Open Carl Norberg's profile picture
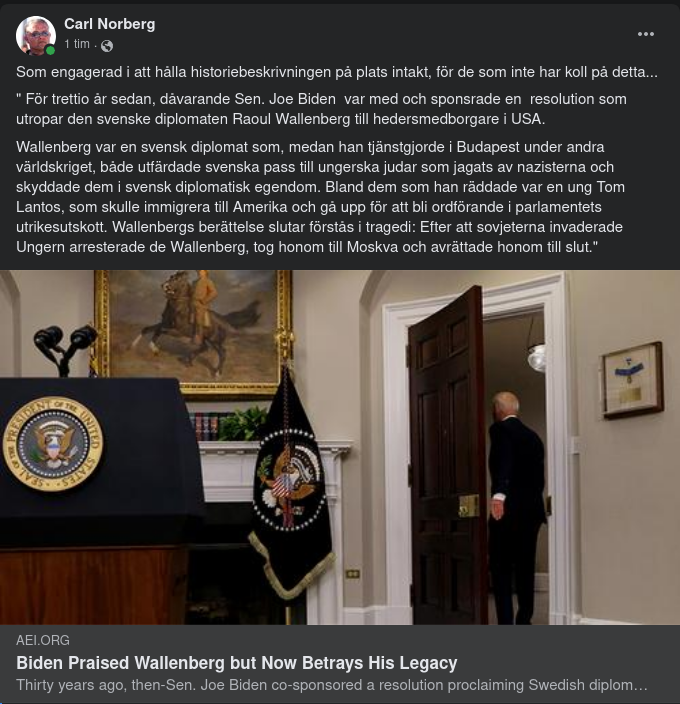The width and height of the screenshot is (680, 704). (36, 35)
